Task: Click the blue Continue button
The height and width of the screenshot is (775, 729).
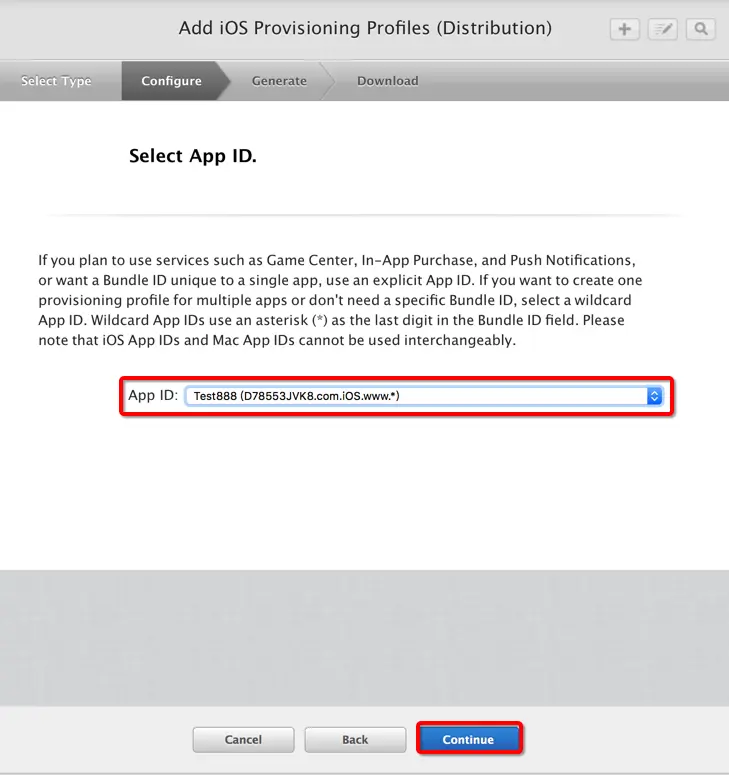Action: 469,739
